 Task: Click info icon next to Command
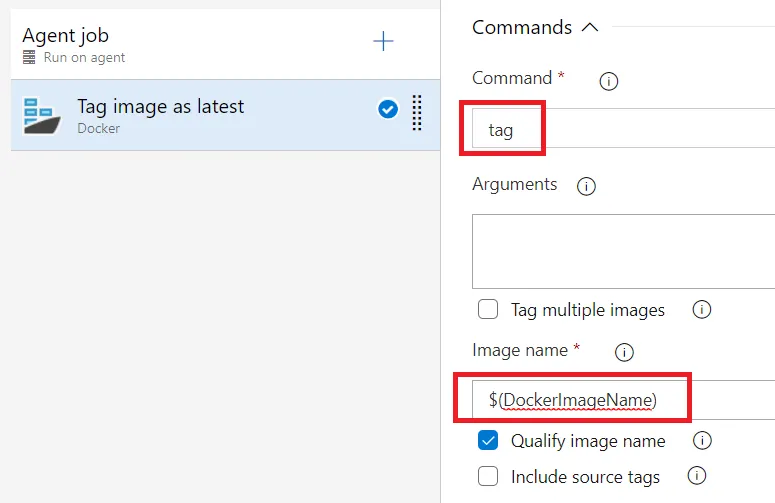[x=608, y=81]
